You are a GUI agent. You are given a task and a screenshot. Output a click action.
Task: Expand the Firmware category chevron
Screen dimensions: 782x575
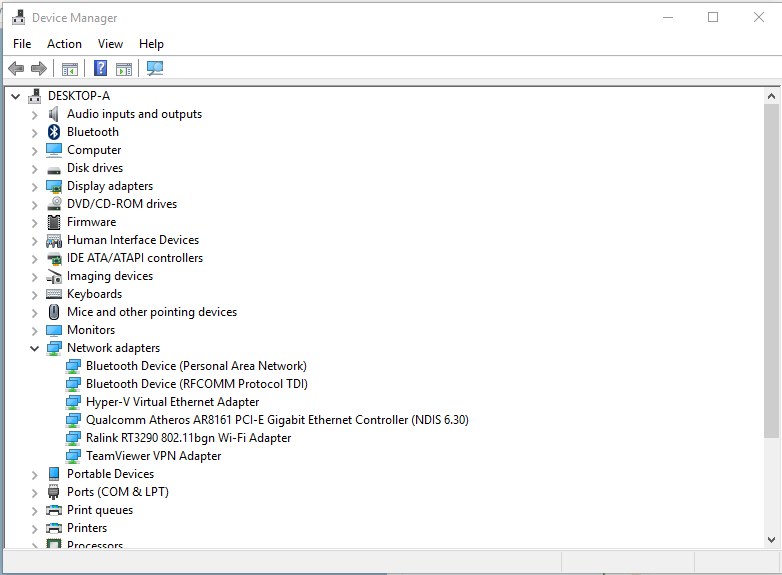tap(34, 223)
